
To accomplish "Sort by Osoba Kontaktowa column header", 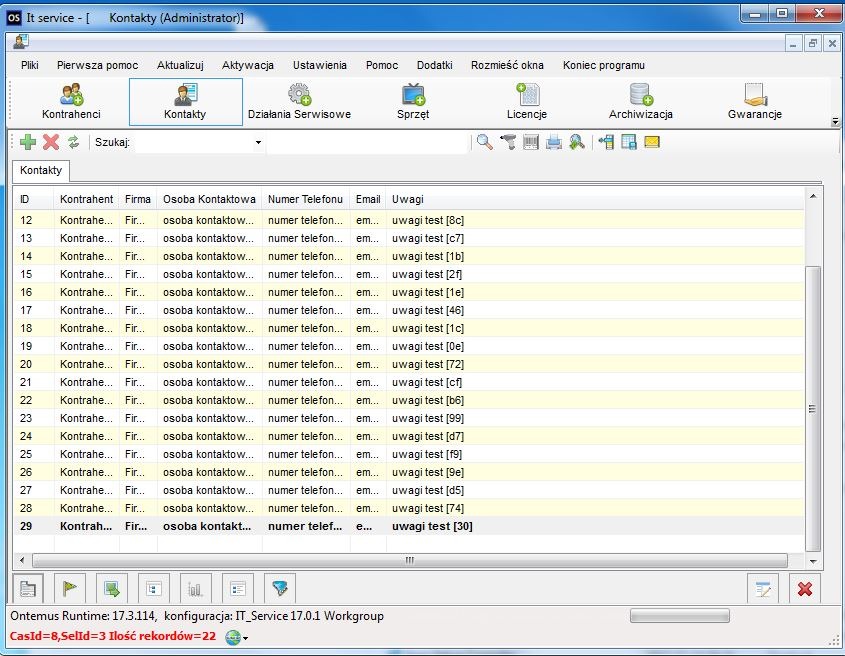I will (209, 199).
